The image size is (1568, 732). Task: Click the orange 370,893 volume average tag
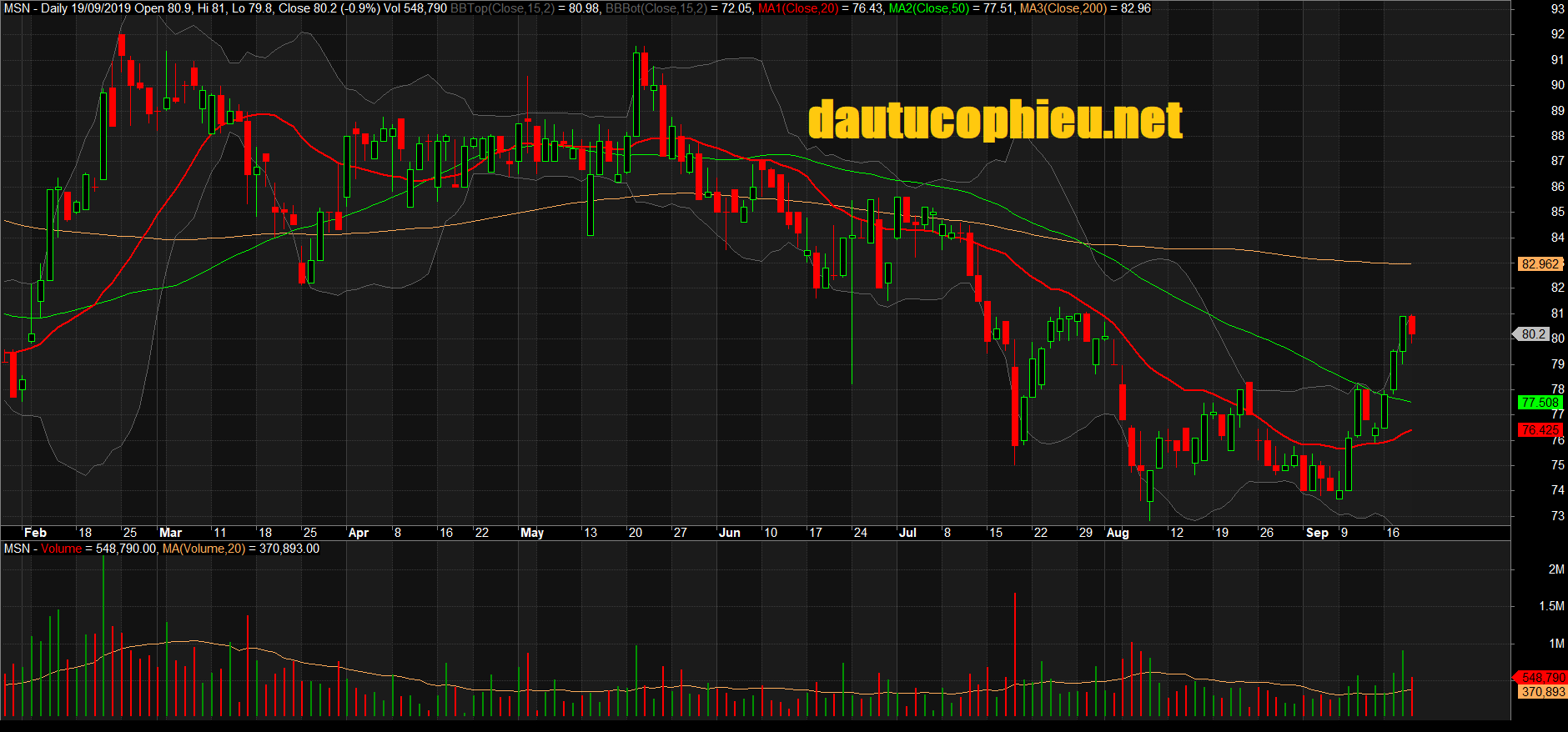tap(1542, 692)
